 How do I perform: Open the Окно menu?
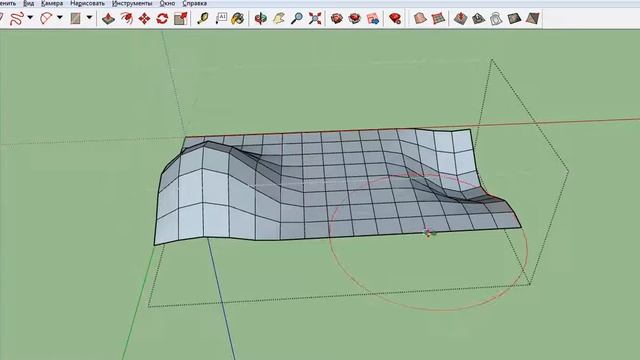[x=167, y=3]
